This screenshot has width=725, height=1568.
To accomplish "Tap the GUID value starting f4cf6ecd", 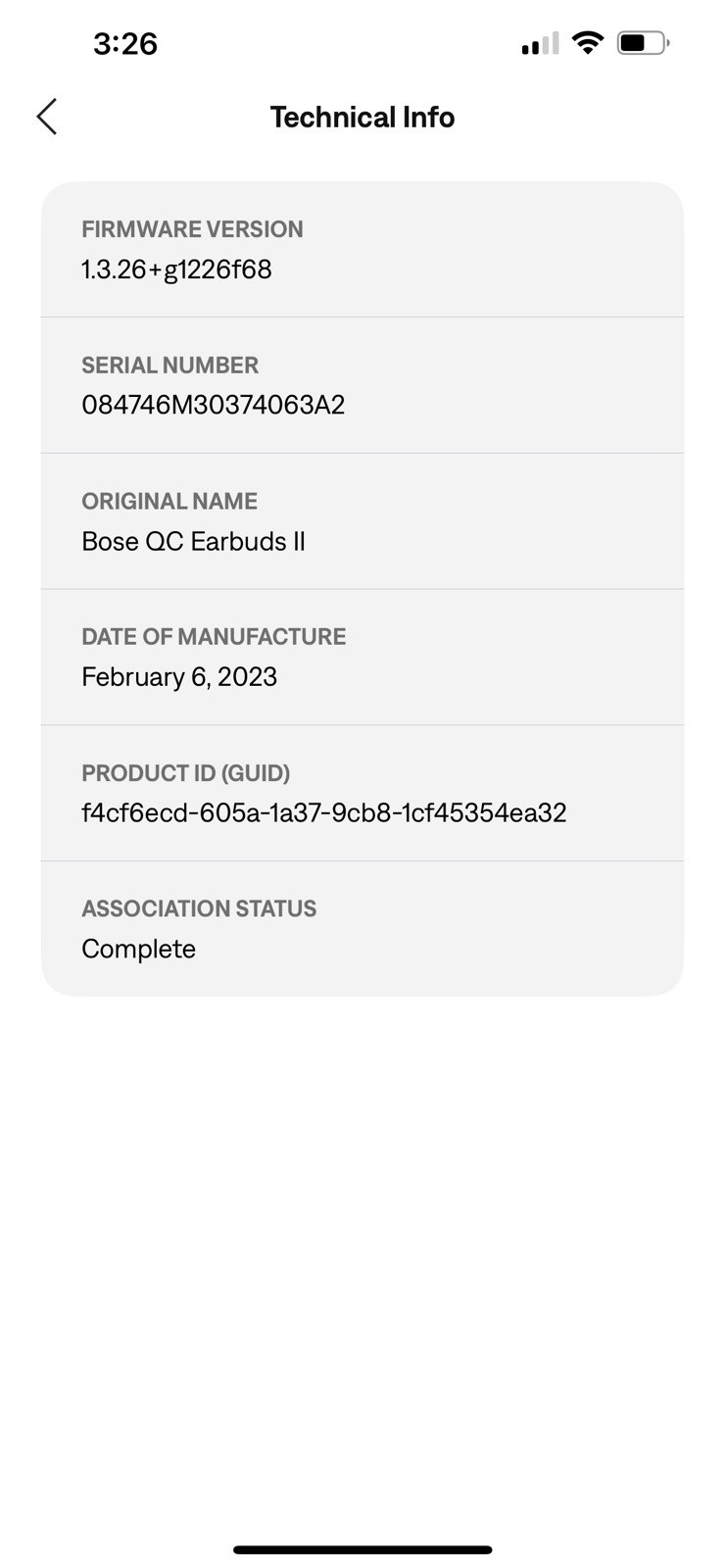I will 323,812.
